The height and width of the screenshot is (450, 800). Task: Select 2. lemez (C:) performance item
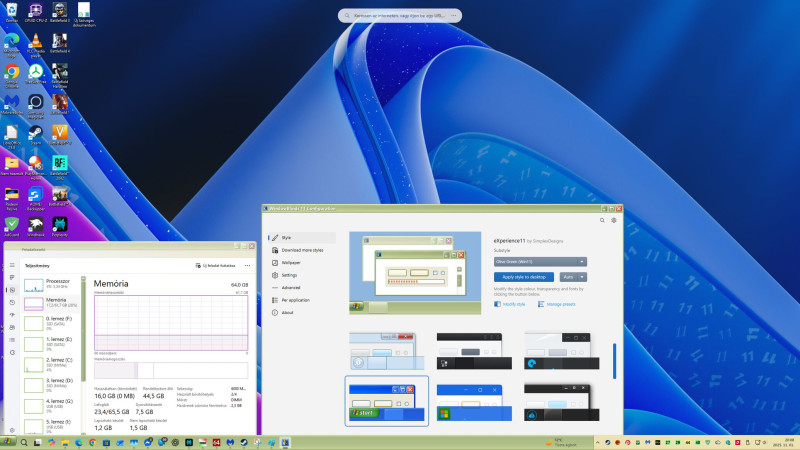click(51, 365)
